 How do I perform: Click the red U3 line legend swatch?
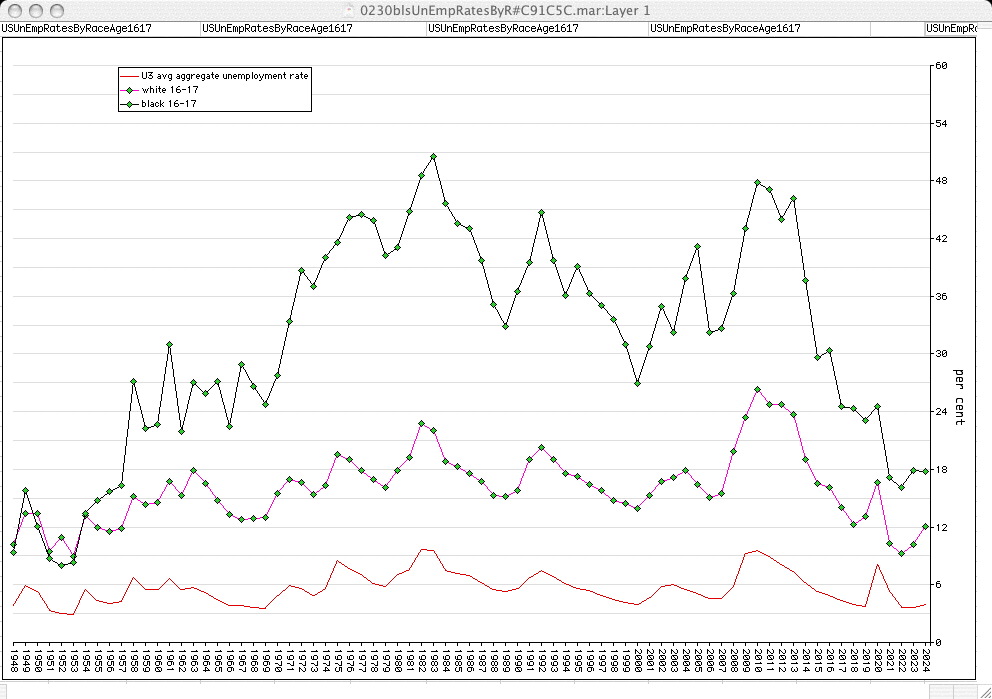pyautogui.click(x=129, y=75)
